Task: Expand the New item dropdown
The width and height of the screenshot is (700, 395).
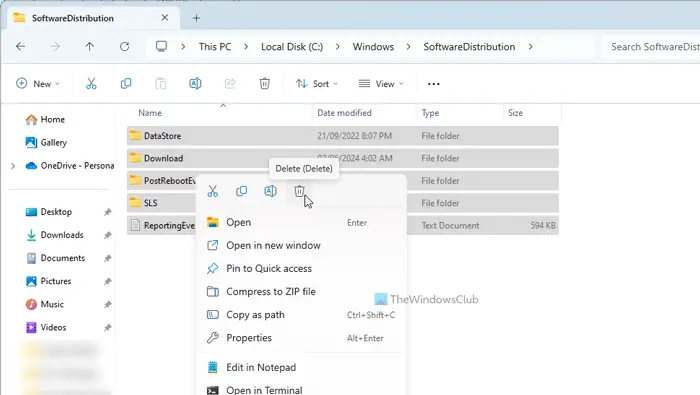Action: [38, 83]
